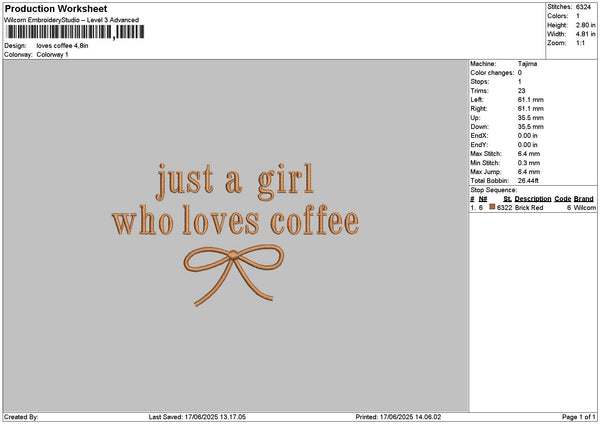Click the barcode in the header
Image resolution: width=600 pixels, height=424 pixels.
pos(74,32)
